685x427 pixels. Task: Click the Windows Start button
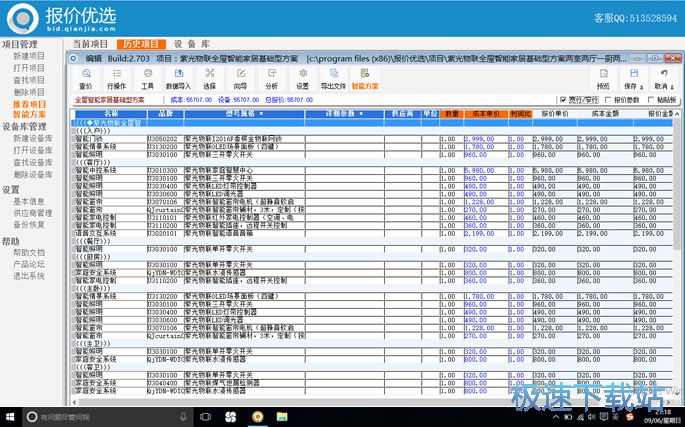10,416
